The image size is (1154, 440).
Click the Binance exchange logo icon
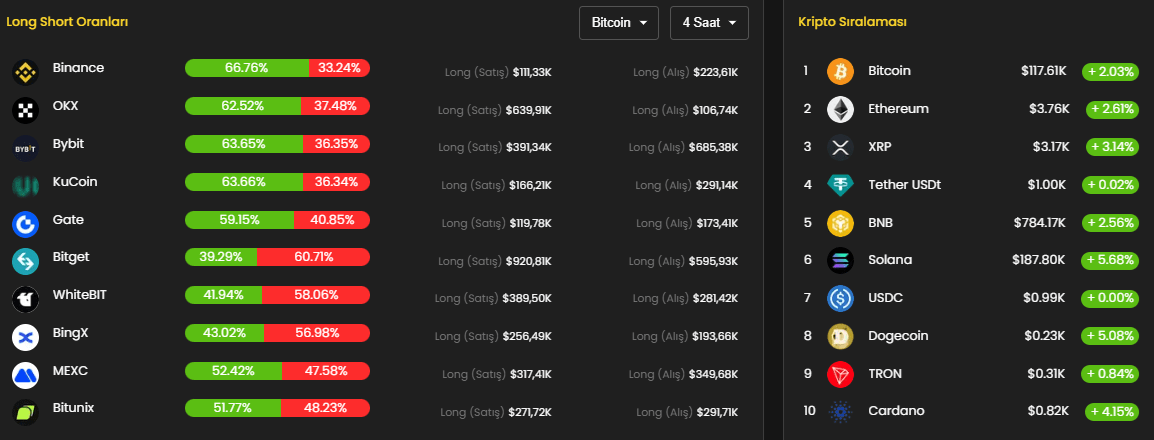point(25,72)
